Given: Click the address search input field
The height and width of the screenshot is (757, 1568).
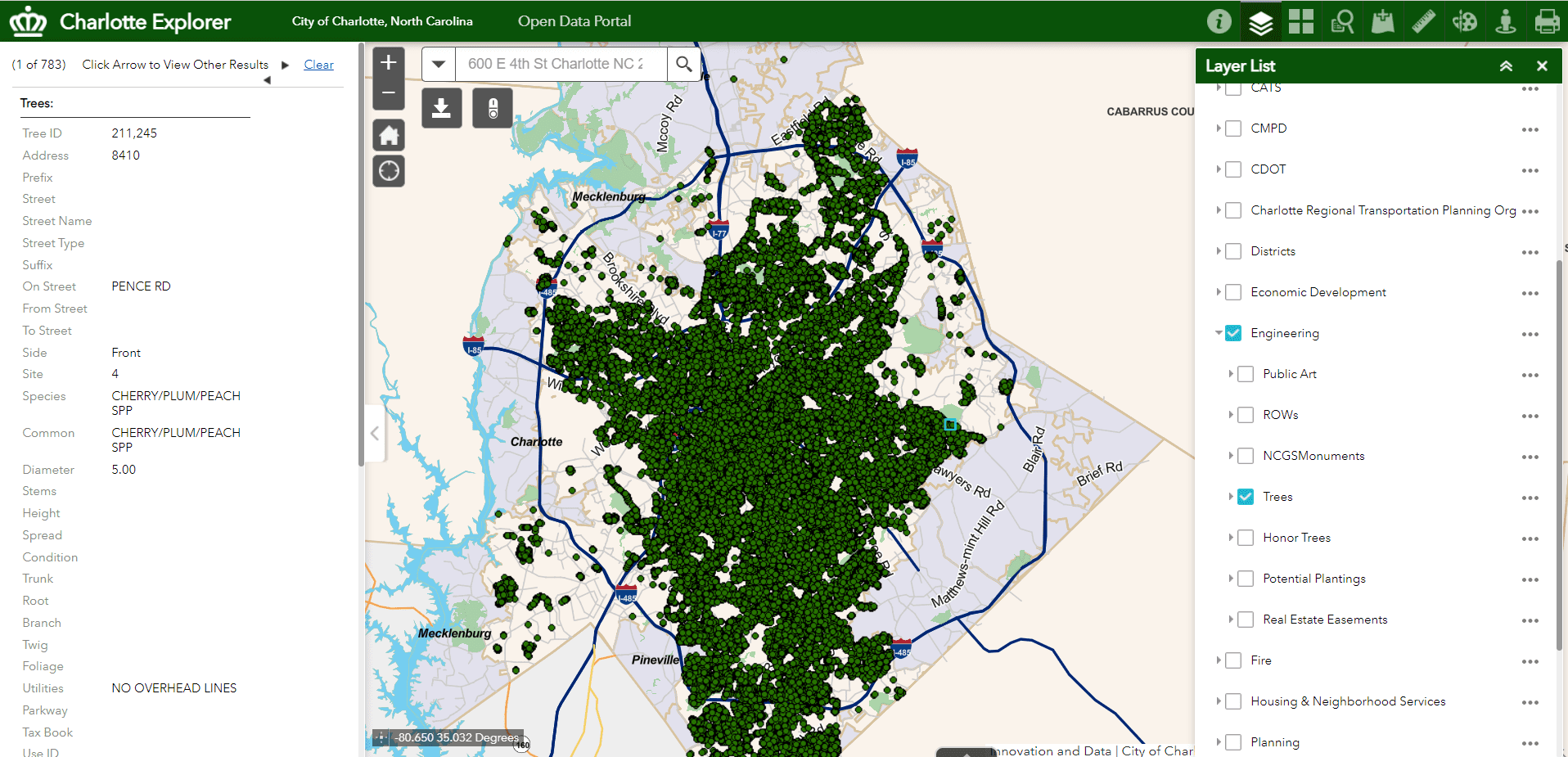Looking at the screenshot, I should pos(561,64).
